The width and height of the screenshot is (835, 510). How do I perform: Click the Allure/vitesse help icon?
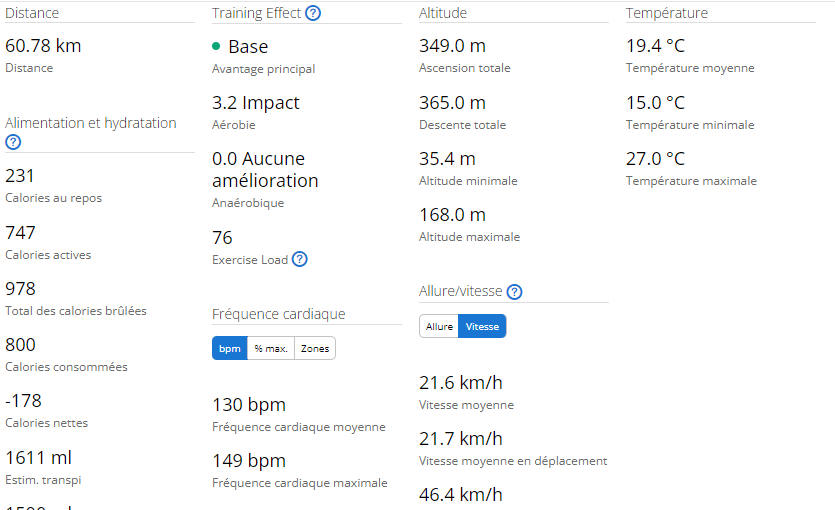tap(514, 292)
